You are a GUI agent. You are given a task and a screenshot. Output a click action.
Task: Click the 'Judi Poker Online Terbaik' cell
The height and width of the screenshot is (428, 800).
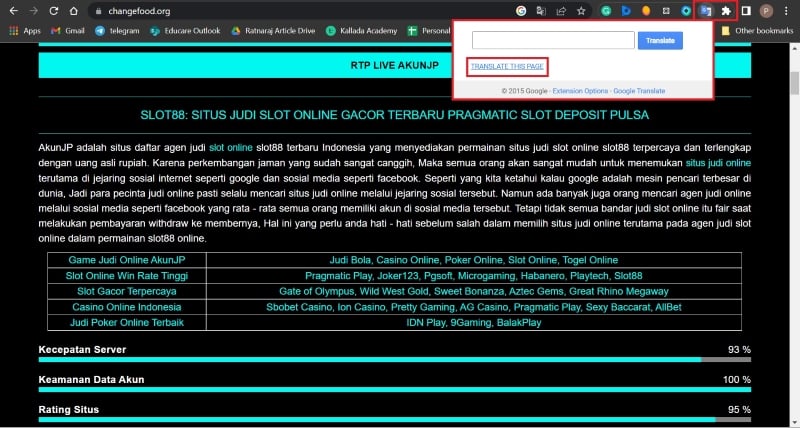click(127, 323)
